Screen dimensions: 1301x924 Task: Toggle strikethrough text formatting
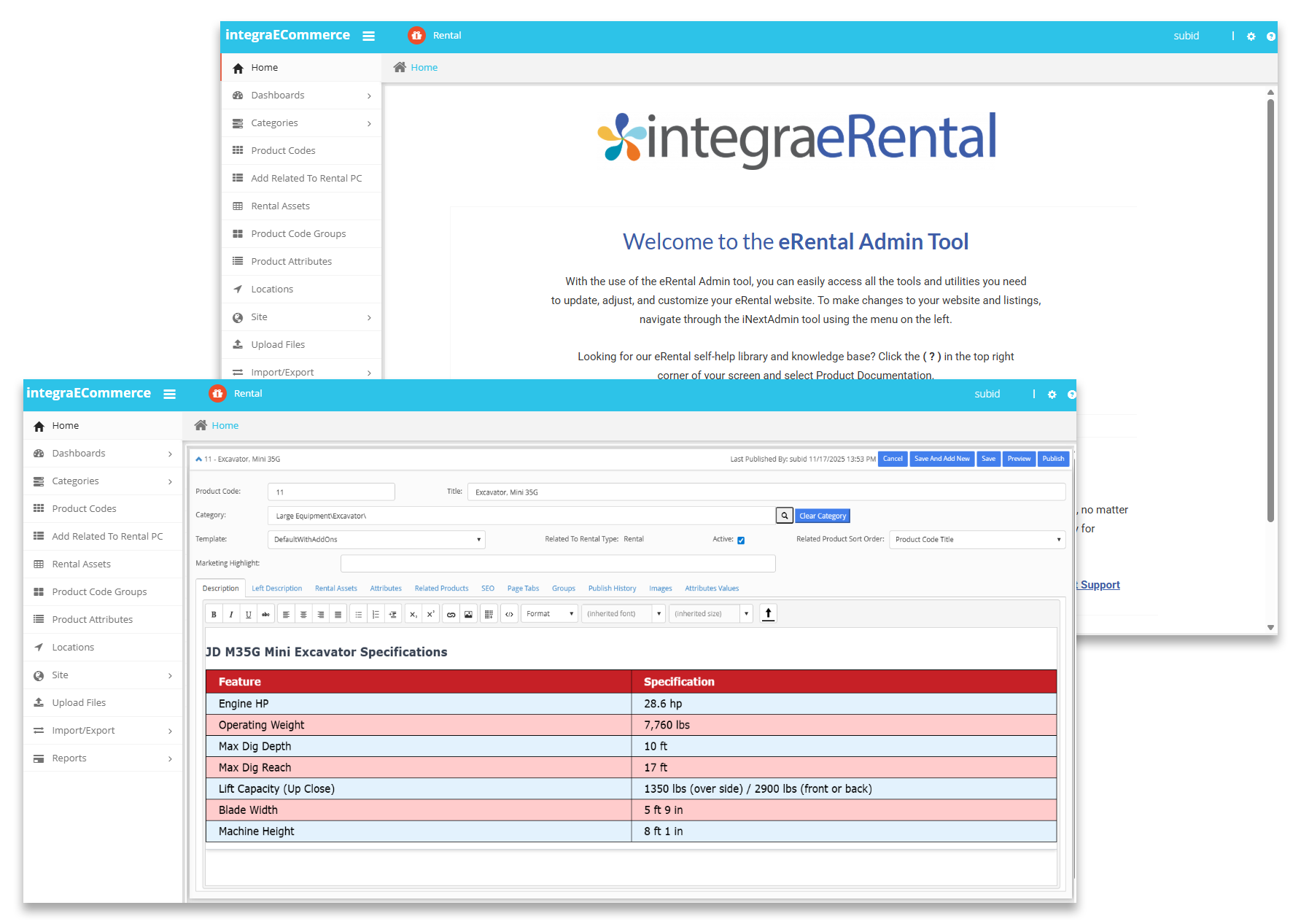point(265,614)
